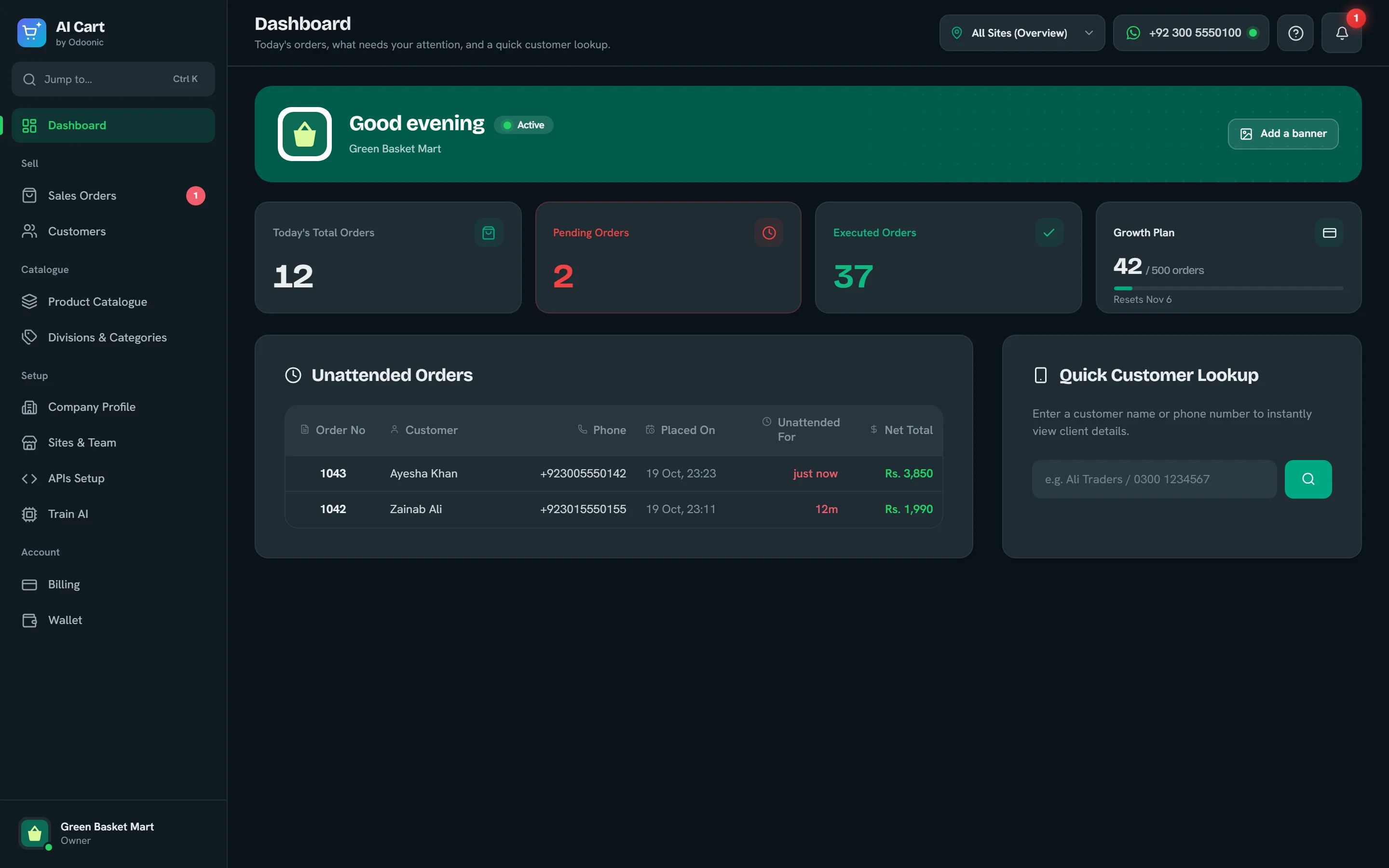Click the checkmark icon on Executed Orders card

(x=1049, y=232)
